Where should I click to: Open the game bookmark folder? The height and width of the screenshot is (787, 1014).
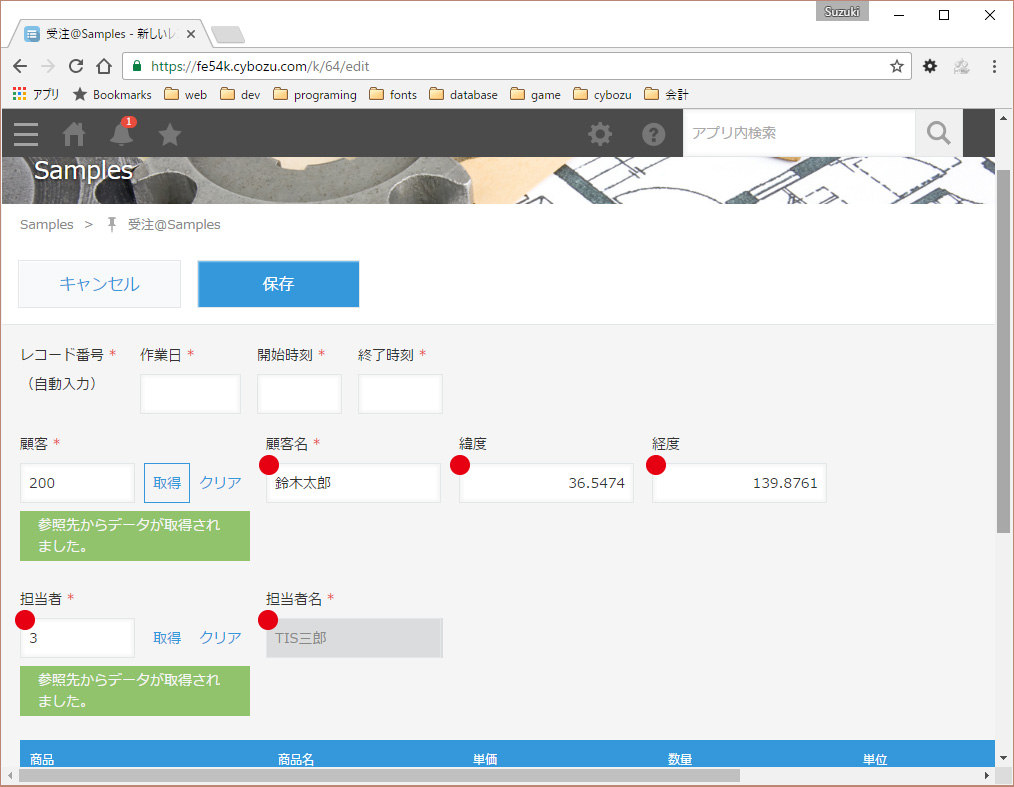click(x=535, y=94)
